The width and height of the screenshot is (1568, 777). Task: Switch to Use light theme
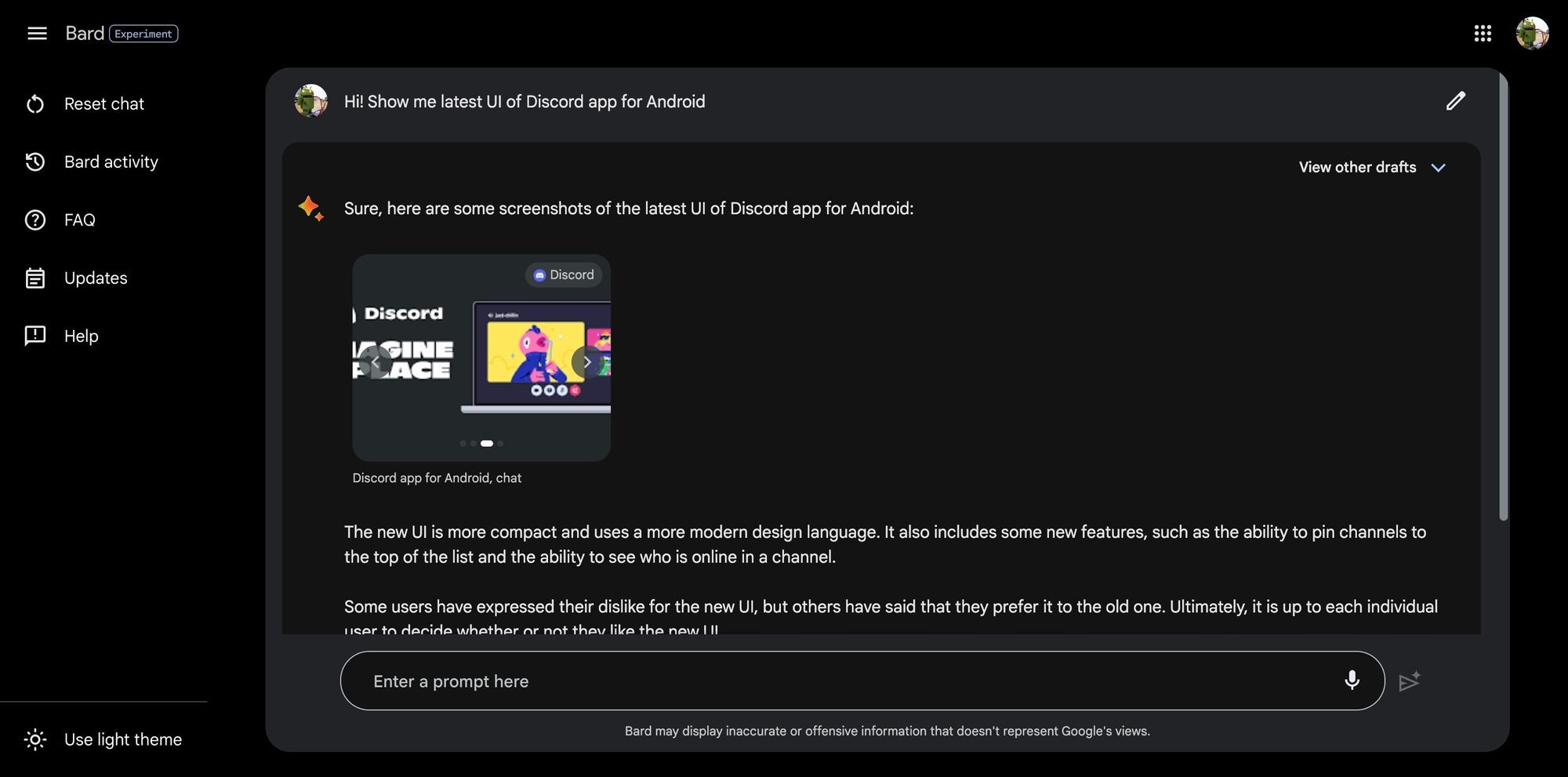pos(103,739)
